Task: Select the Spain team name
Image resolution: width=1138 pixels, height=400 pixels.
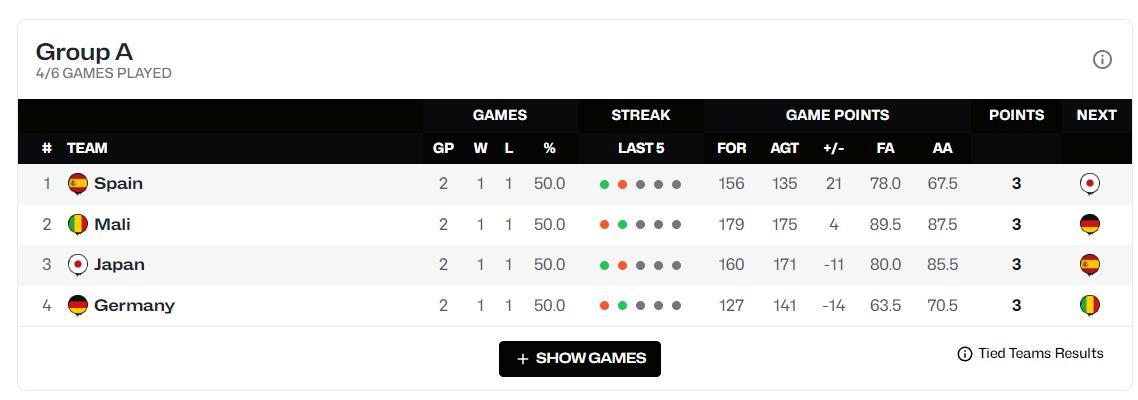Action: coord(118,184)
